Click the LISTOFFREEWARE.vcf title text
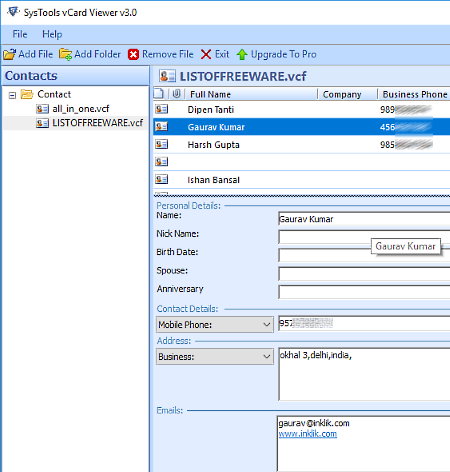 243,76
